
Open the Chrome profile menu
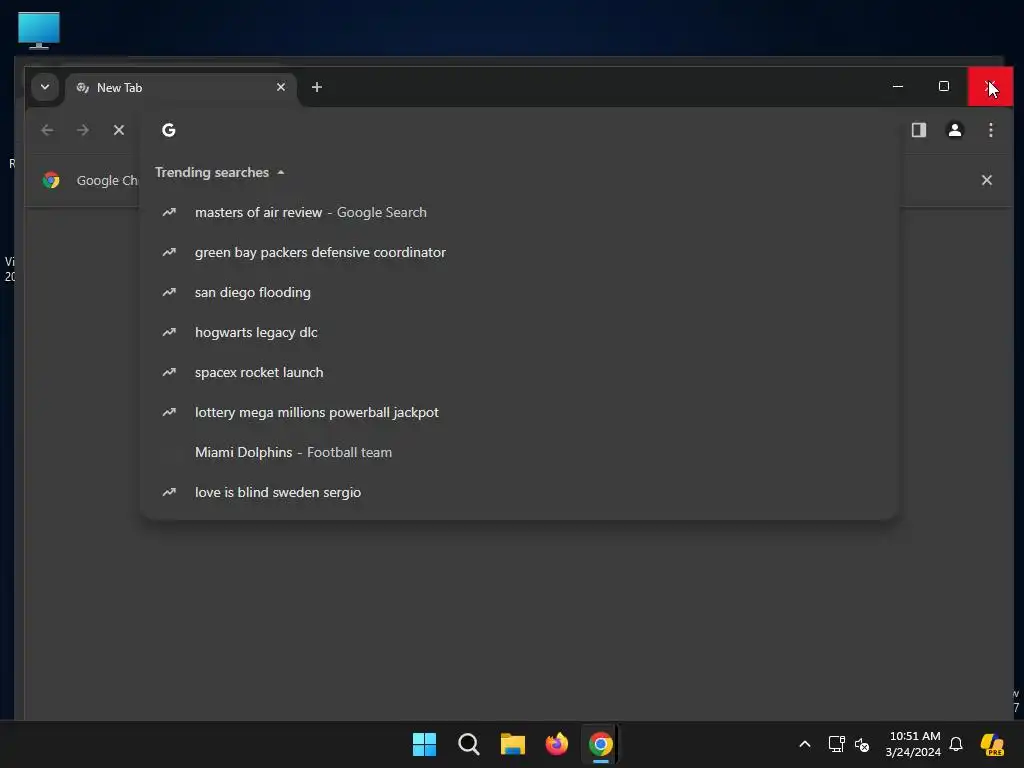tap(955, 130)
